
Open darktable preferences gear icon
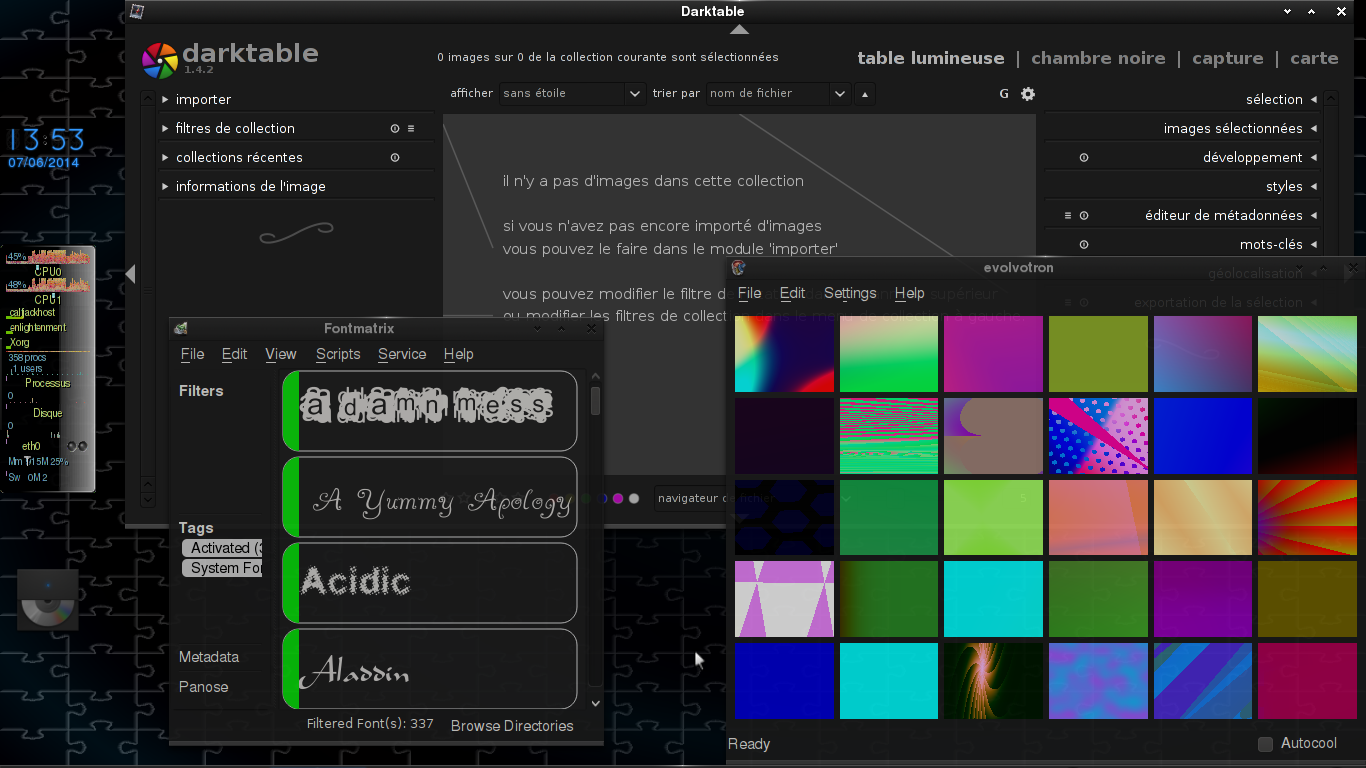(1028, 94)
